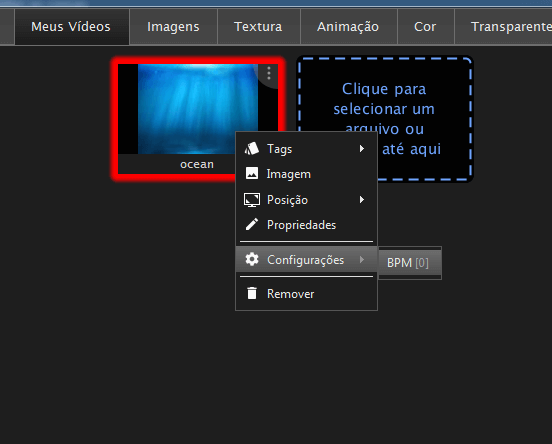
Task: Open the Animação tab
Action: (x=348, y=27)
